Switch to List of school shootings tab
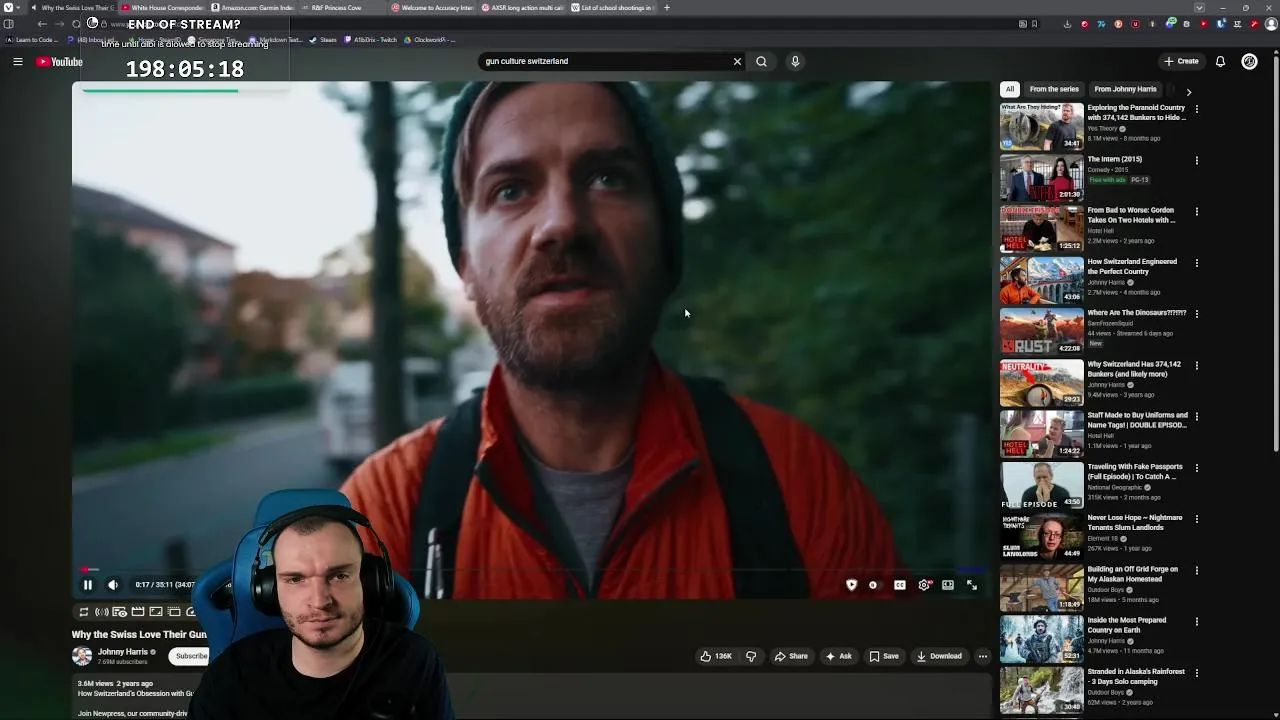 tap(613, 8)
